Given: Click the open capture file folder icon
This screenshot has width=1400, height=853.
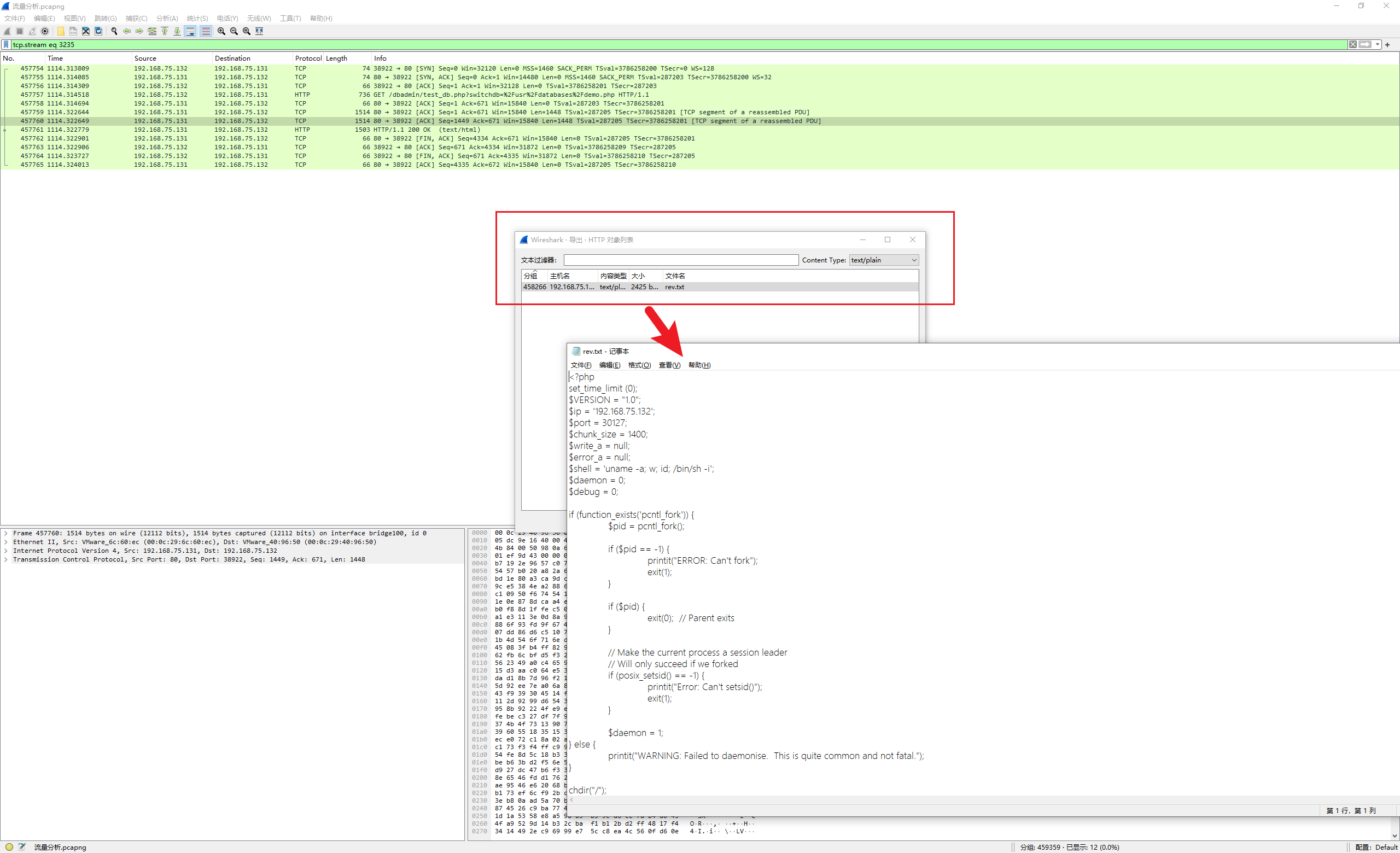Looking at the screenshot, I should click(61, 31).
